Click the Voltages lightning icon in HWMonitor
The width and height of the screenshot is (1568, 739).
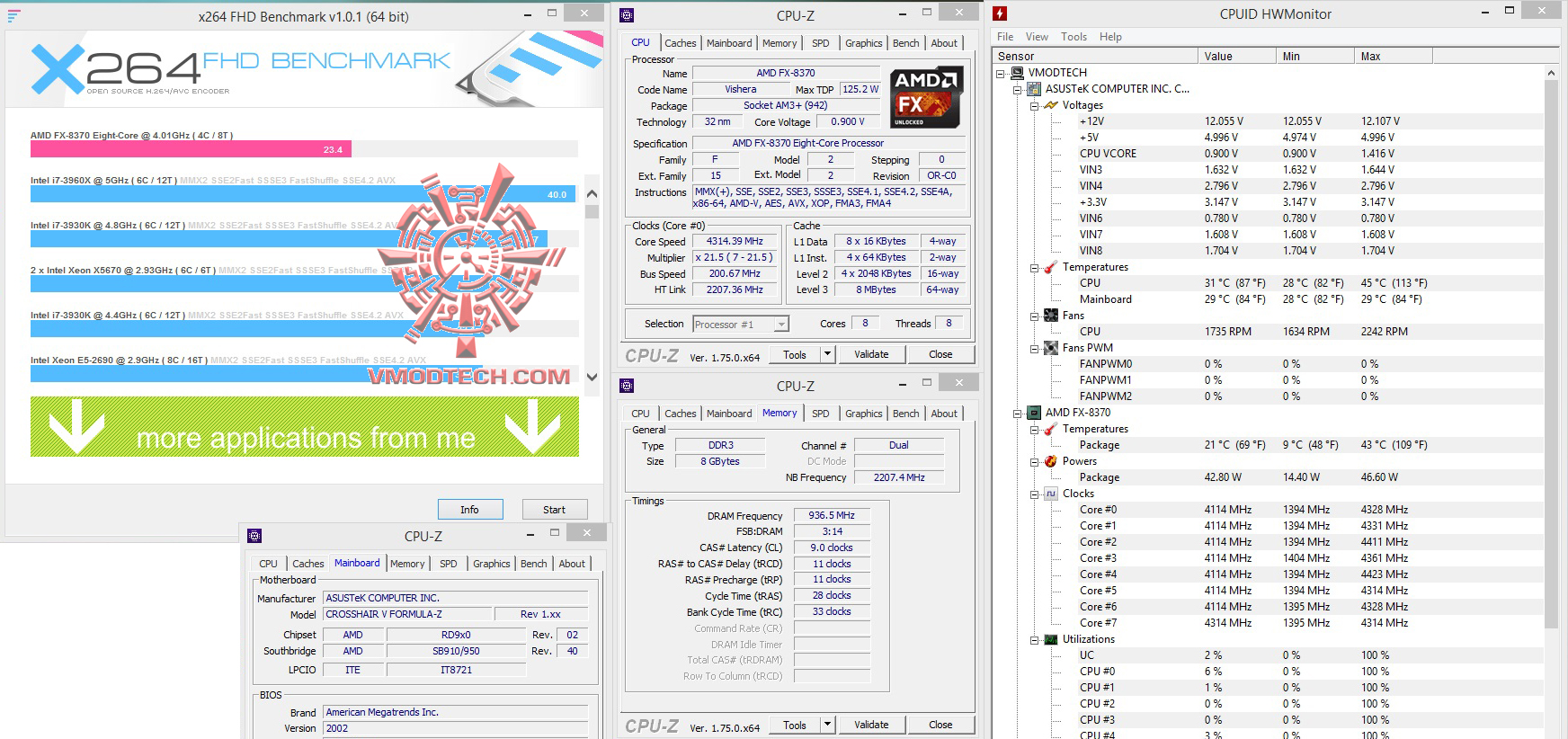1050,105
